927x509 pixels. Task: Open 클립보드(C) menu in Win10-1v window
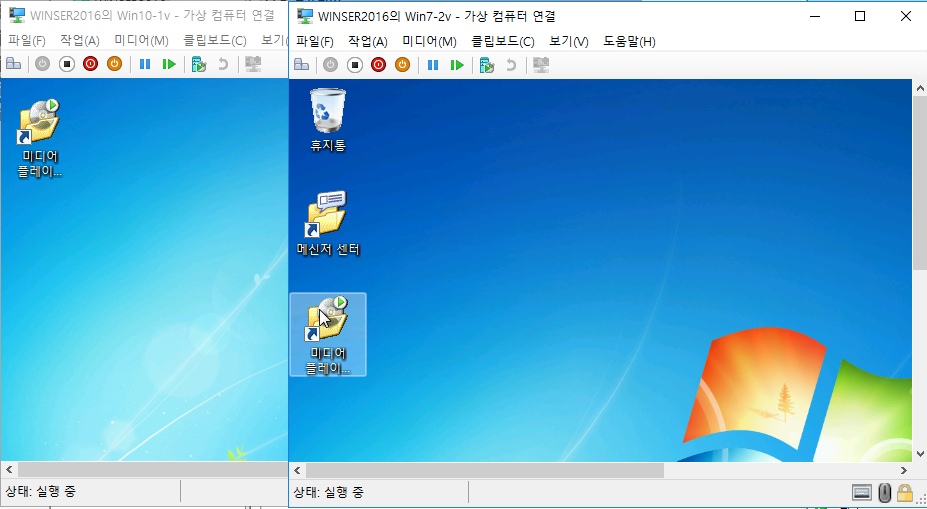215,41
